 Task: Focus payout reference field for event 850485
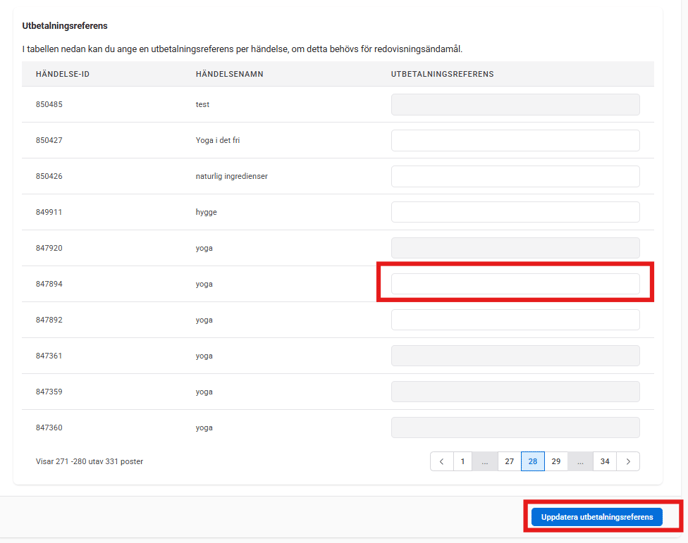[x=515, y=104]
